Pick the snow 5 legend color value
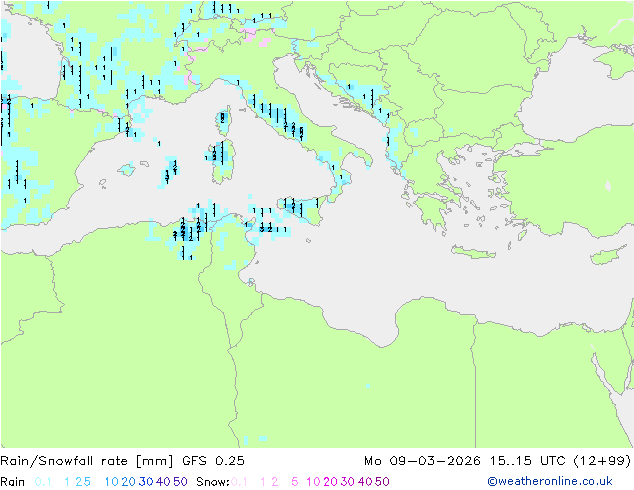 pos(295,482)
